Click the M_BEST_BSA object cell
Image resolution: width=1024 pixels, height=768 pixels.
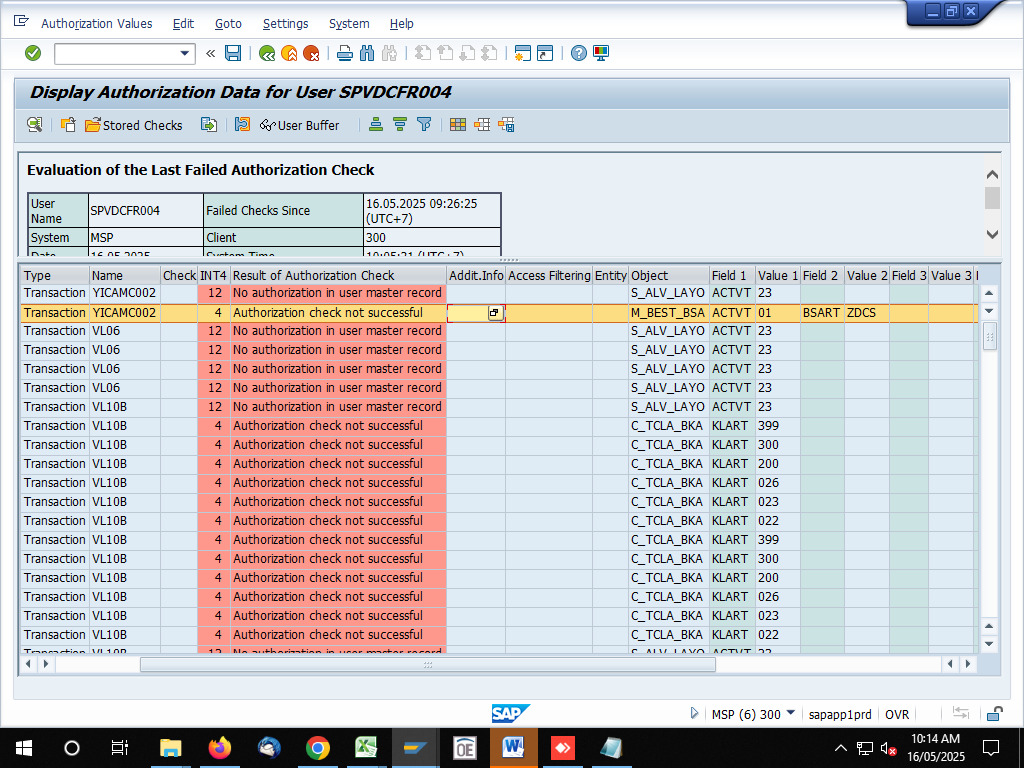click(x=669, y=313)
